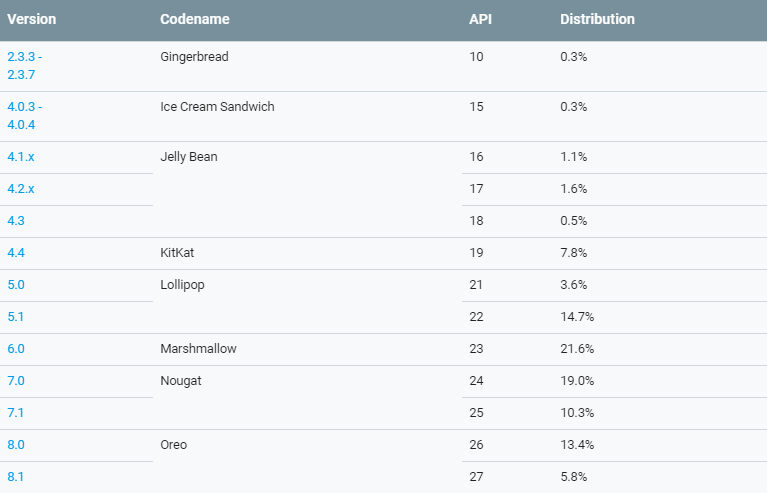This screenshot has width=767, height=494.
Task: Open the 7.0 version link
Action: pyautogui.click(x=16, y=381)
